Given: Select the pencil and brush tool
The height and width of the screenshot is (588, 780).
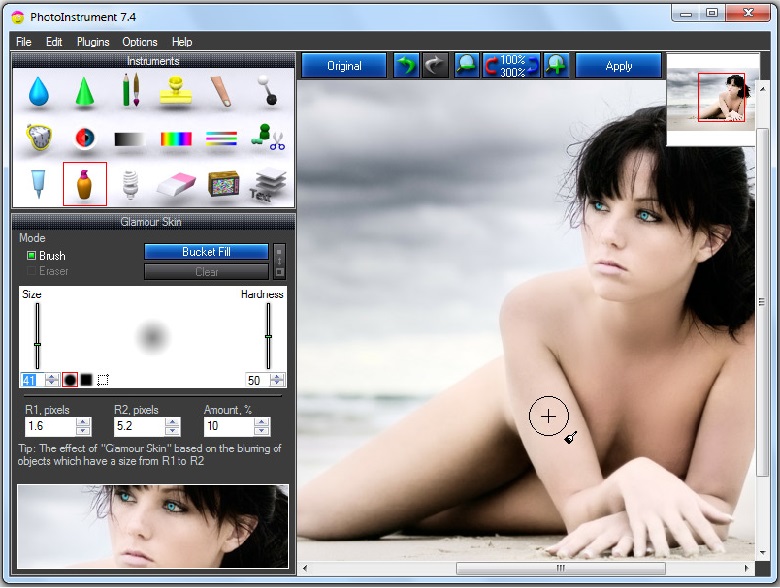Looking at the screenshot, I should (x=131, y=90).
